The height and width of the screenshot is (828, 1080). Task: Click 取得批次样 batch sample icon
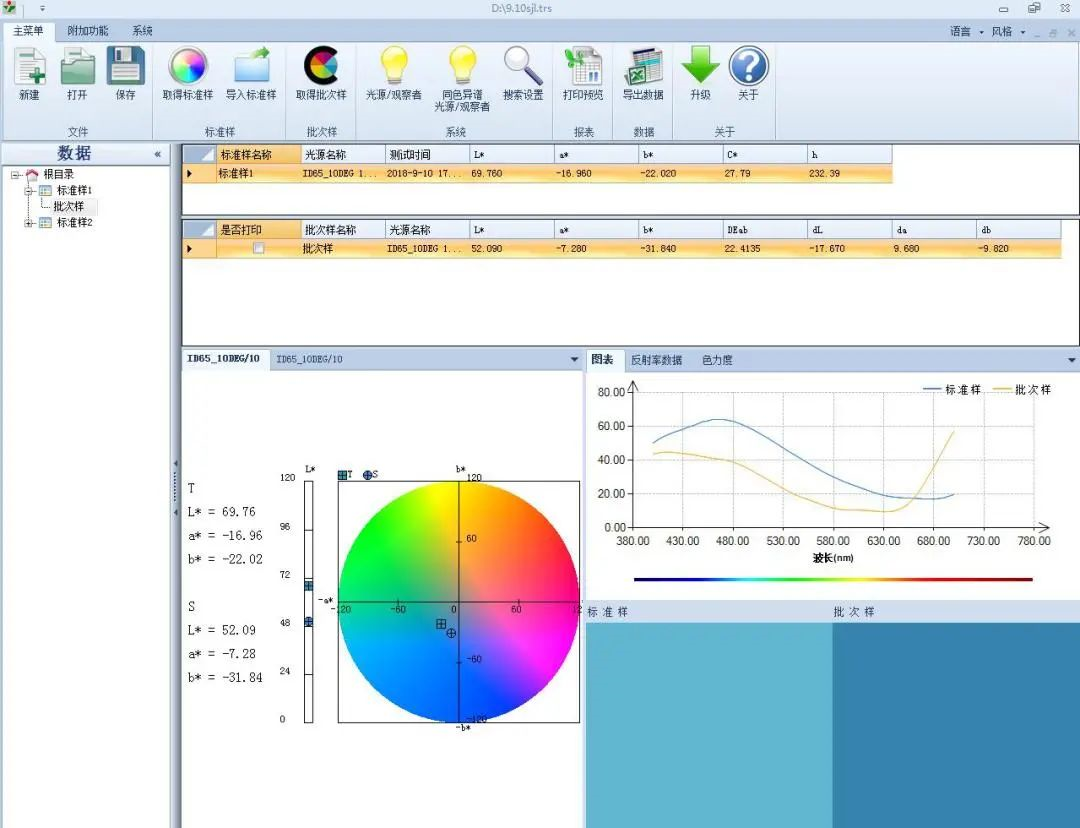pos(321,68)
